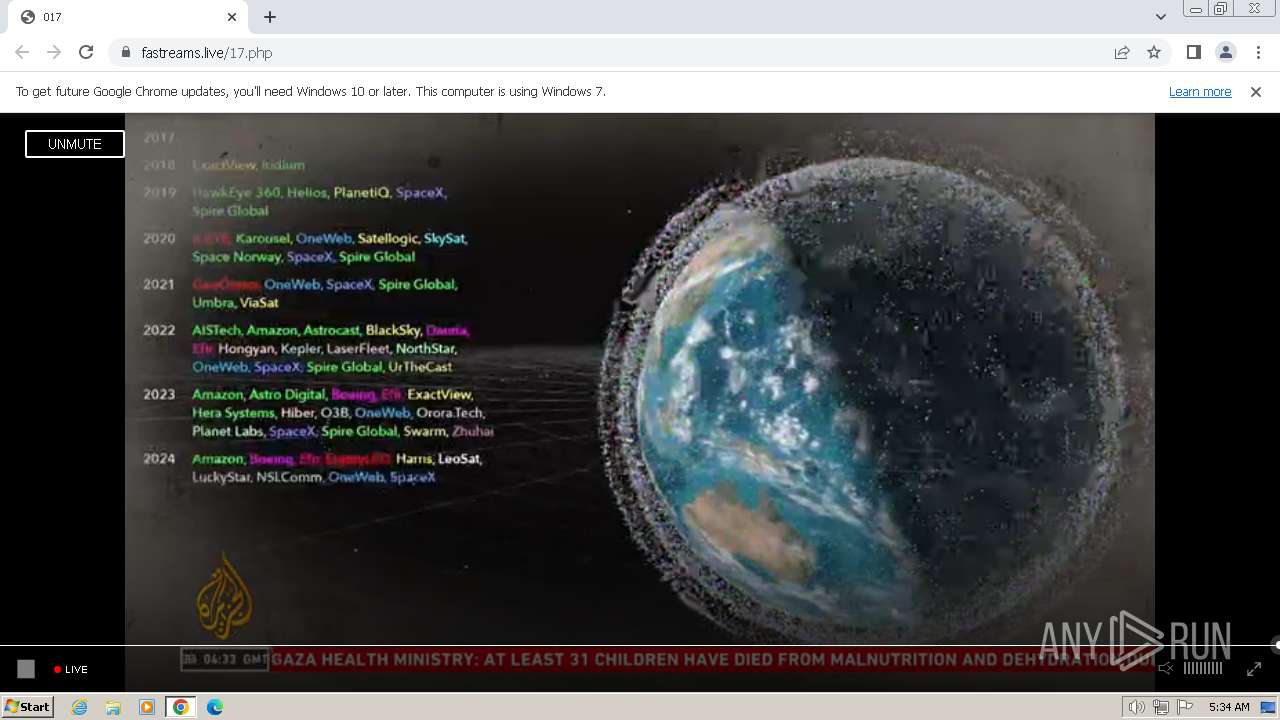Open the Chrome three-dot menu

(1257, 52)
